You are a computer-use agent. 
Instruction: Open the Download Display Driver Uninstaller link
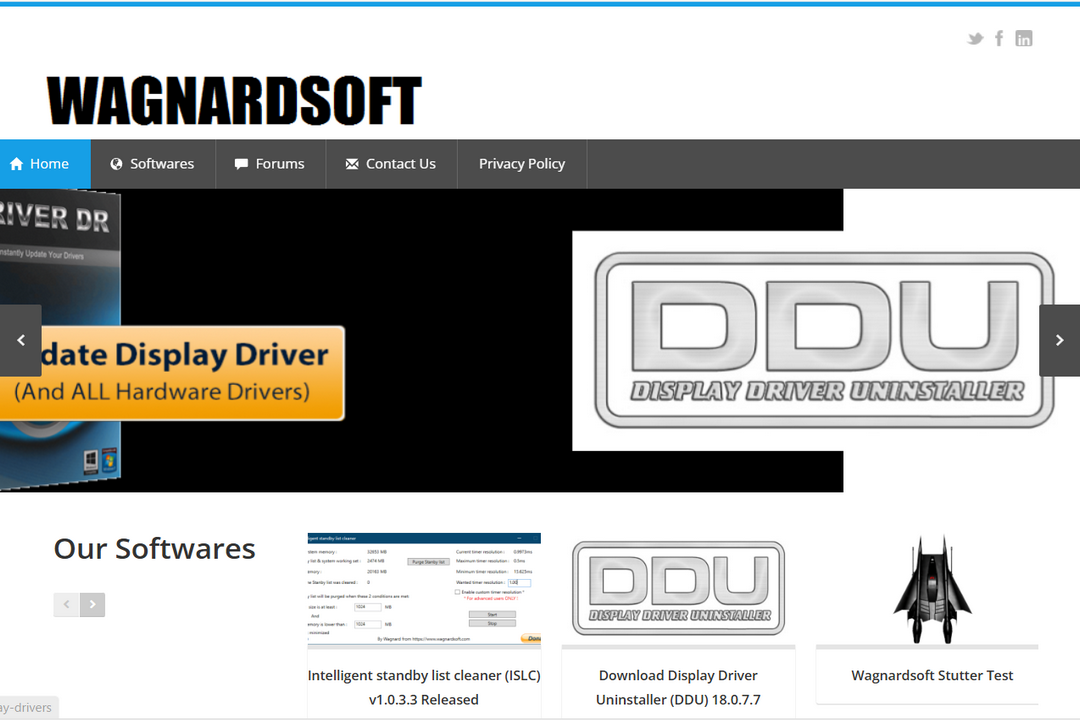click(678, 687)
